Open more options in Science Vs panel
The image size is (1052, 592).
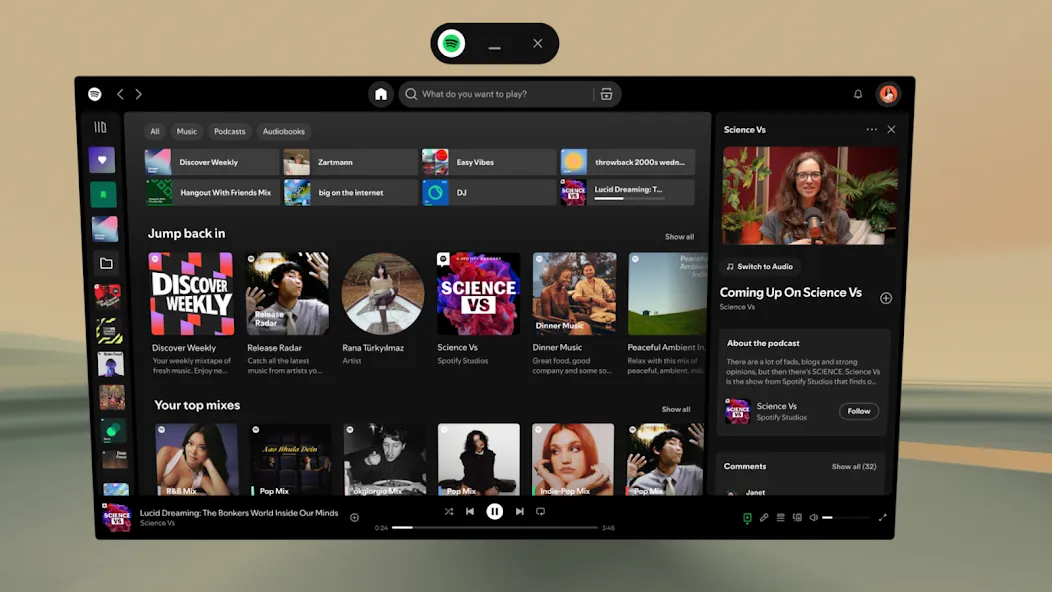(871, 130)
